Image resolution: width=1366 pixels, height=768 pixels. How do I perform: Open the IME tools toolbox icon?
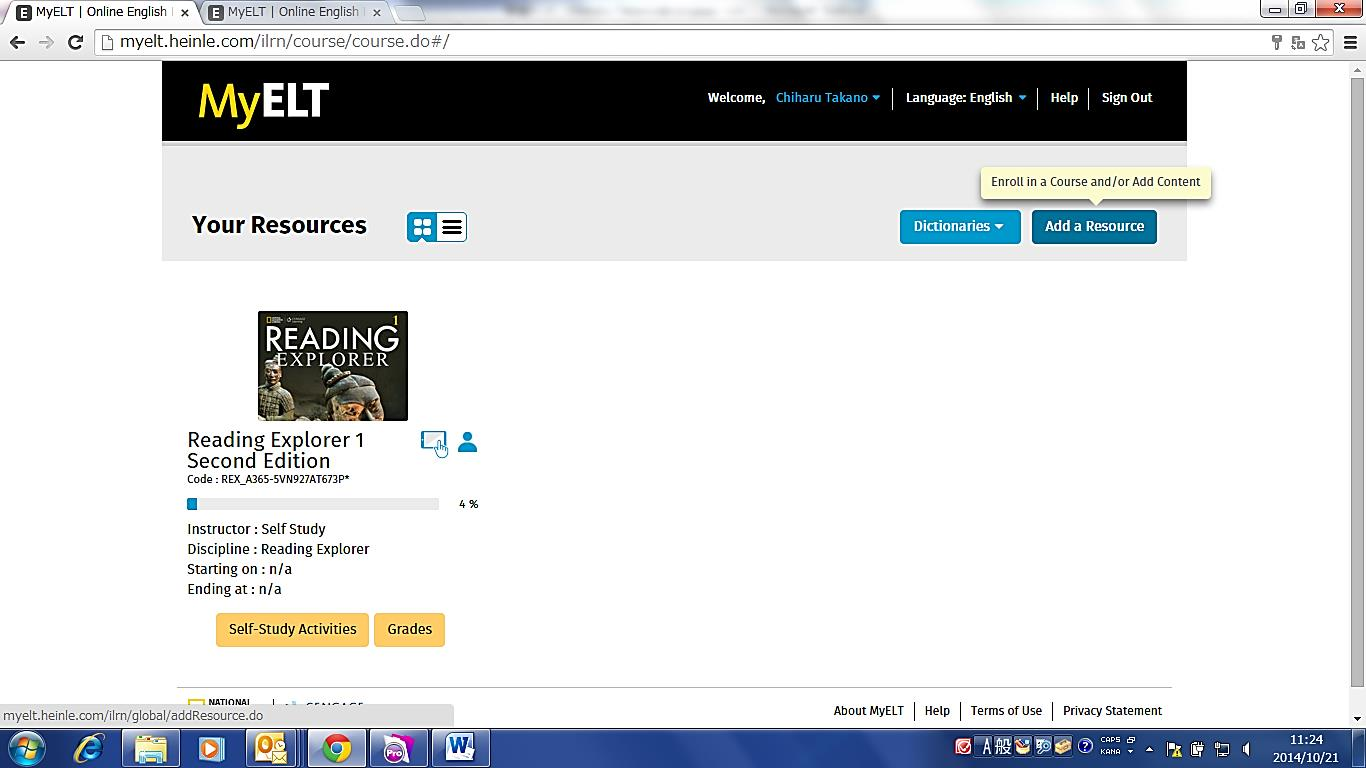pos(1063,746)
